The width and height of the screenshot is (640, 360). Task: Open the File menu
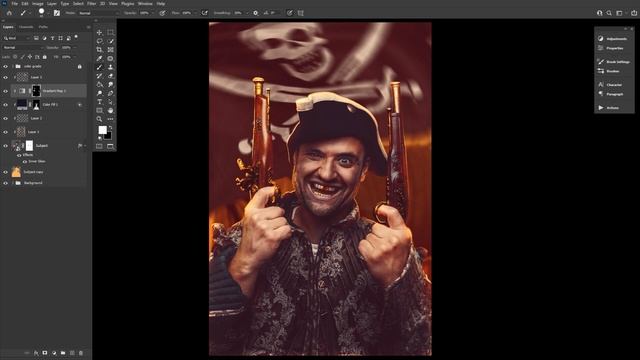[15, 3]
